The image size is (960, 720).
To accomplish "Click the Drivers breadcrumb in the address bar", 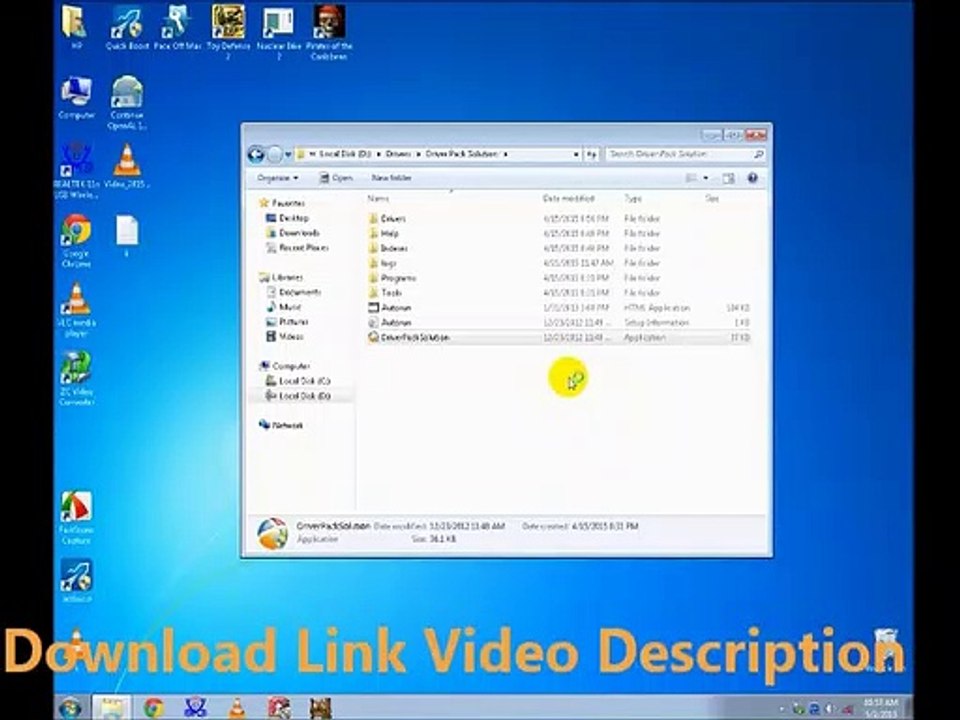I will (398, 154).
